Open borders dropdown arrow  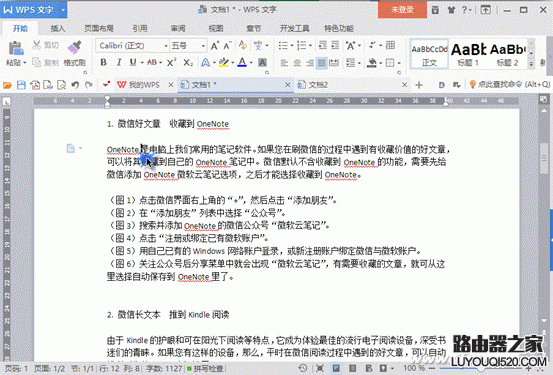[399, 63]
